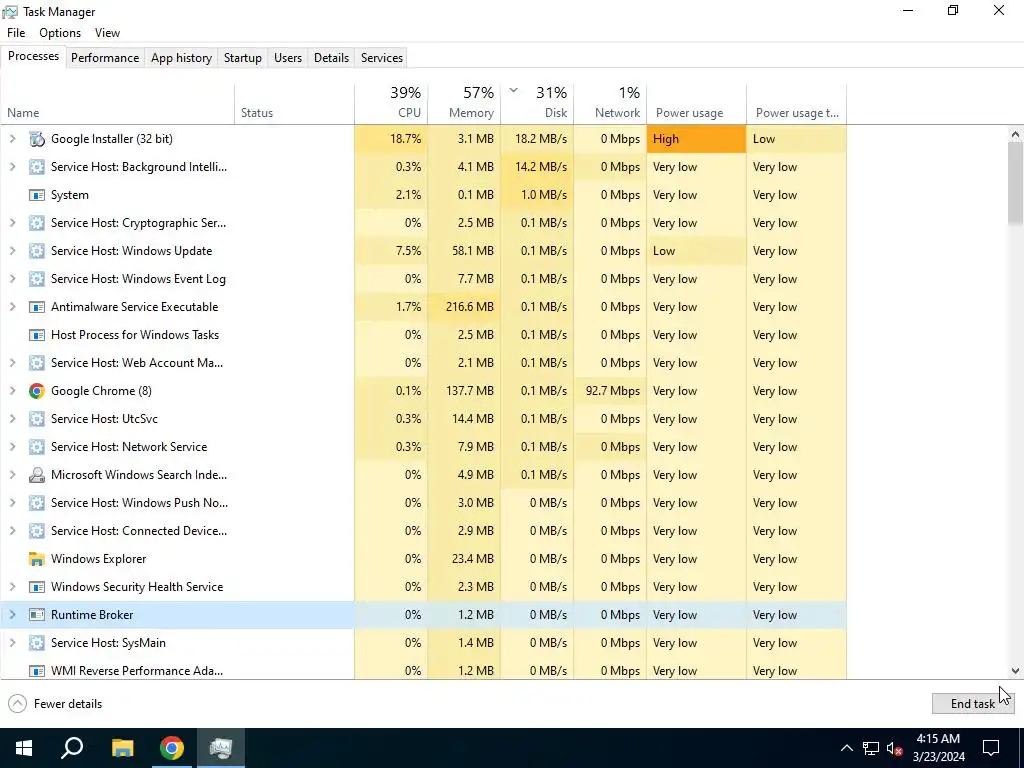Click the Google Chrome (8) process icon

(x=37, y=391)
